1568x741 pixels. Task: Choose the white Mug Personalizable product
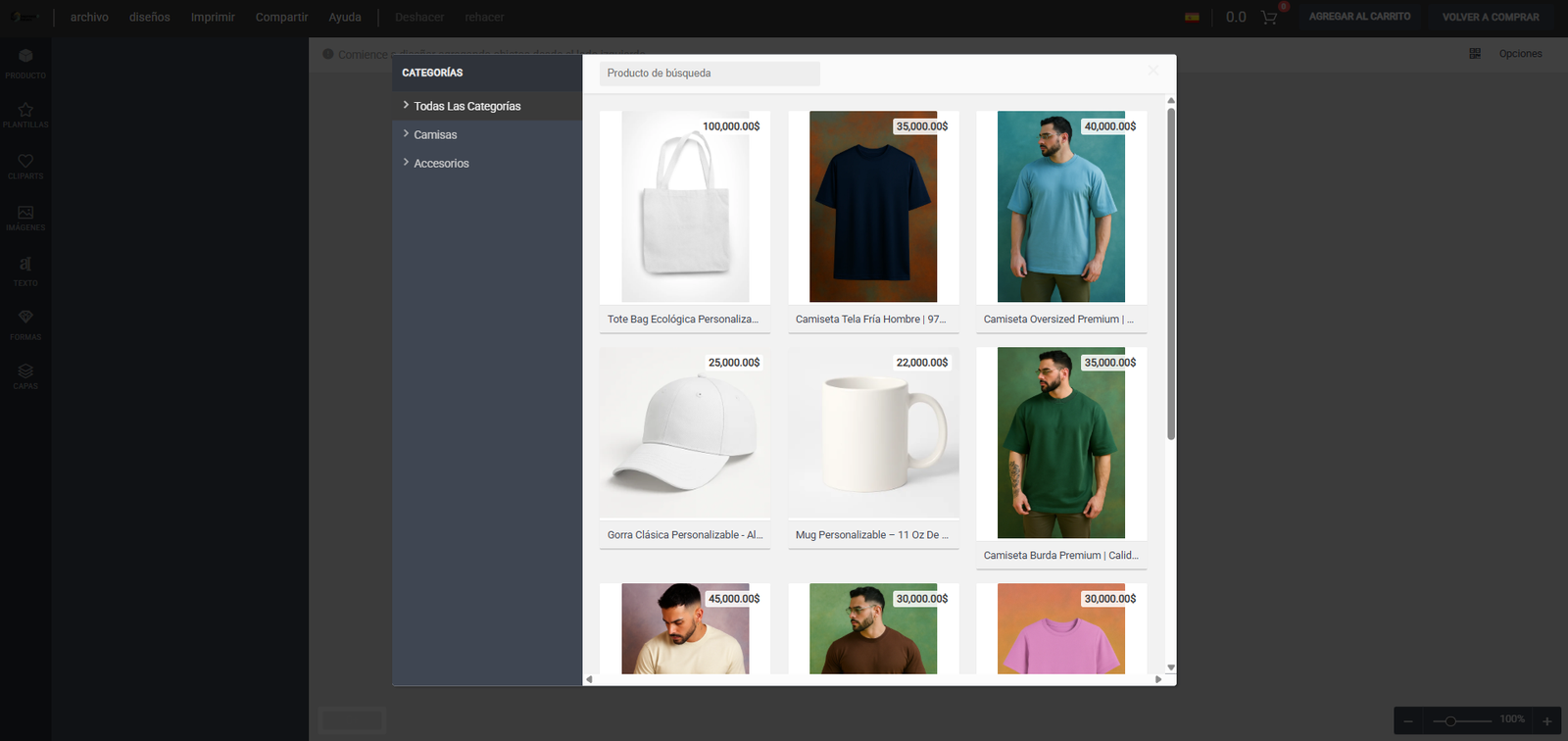click(x=873, y=433)
